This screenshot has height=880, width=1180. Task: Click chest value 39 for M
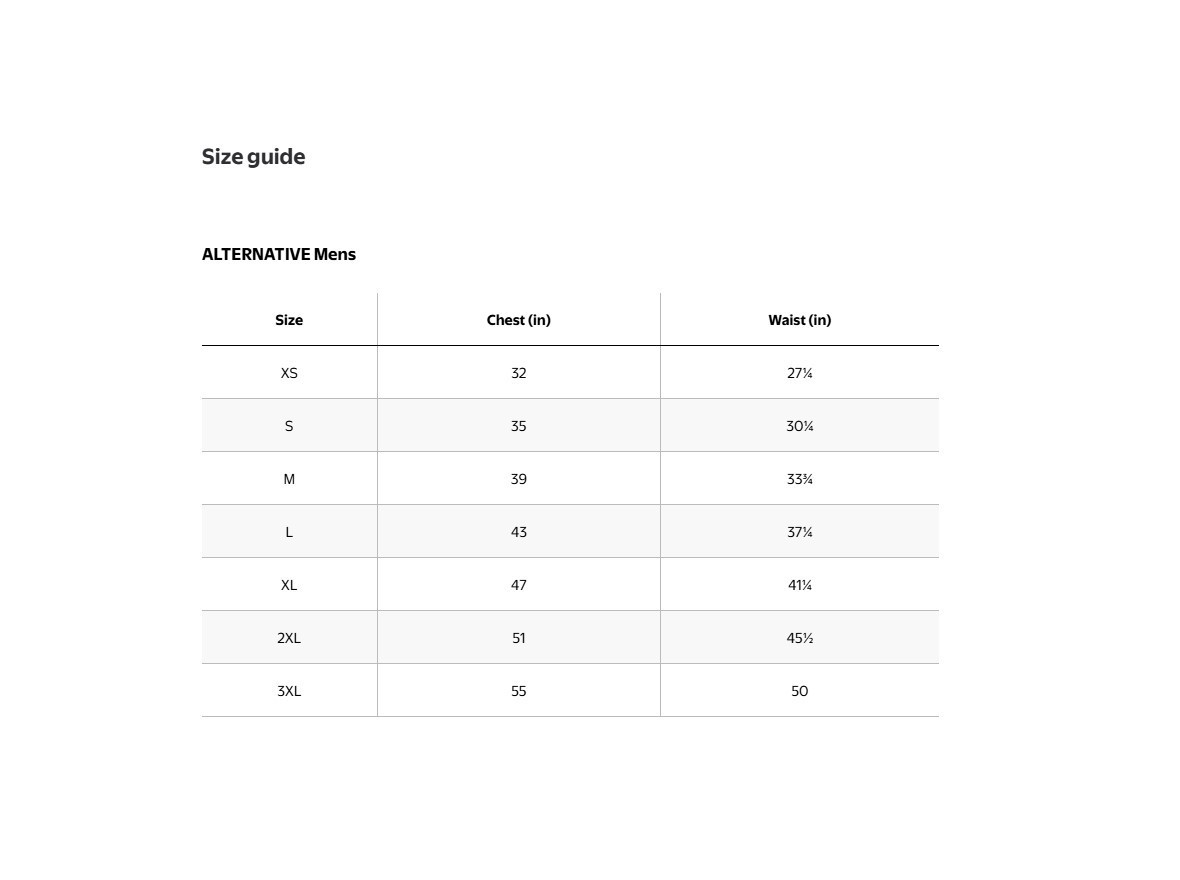tap(519, 480)
